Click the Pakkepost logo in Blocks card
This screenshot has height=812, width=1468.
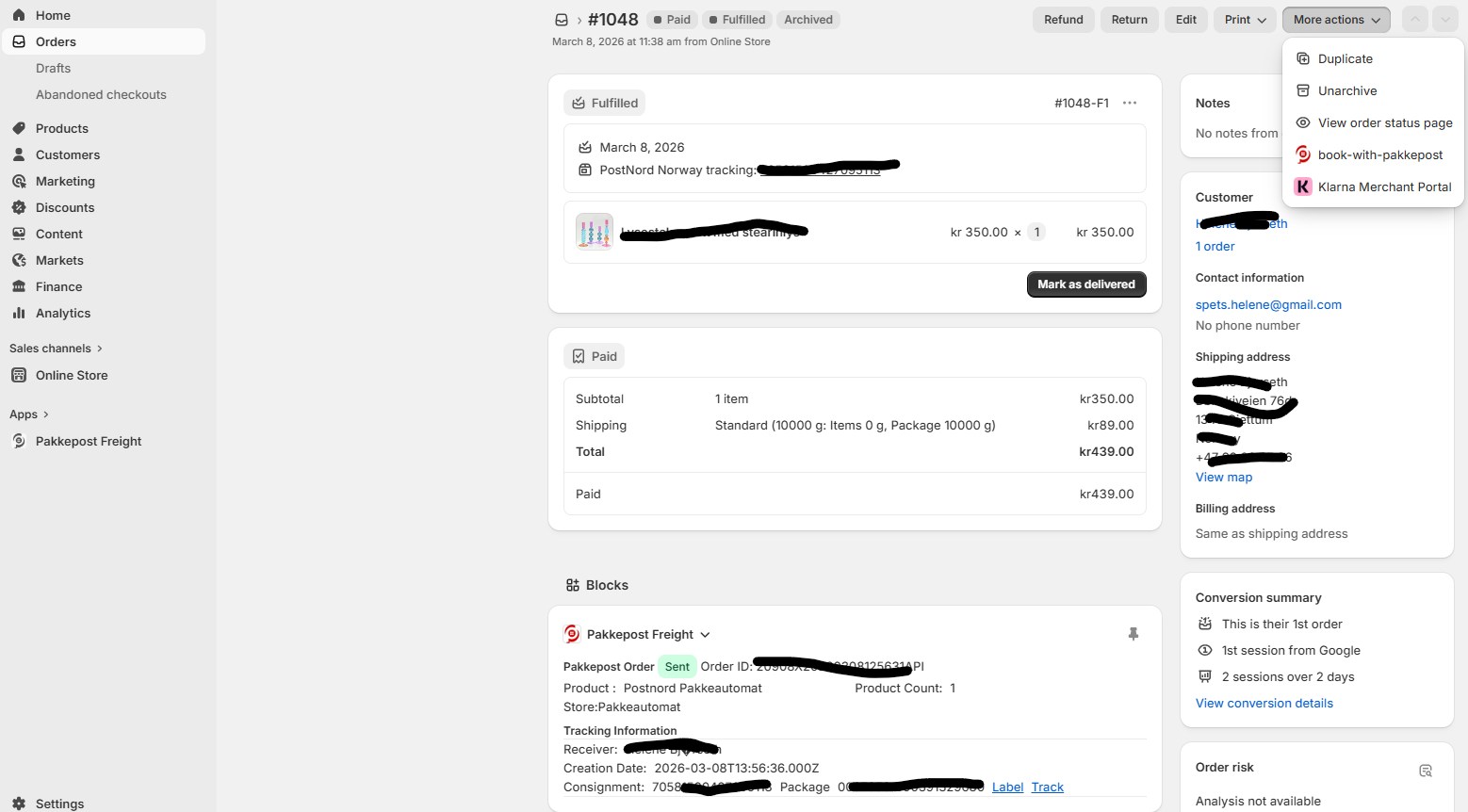[x=572, y=634]
